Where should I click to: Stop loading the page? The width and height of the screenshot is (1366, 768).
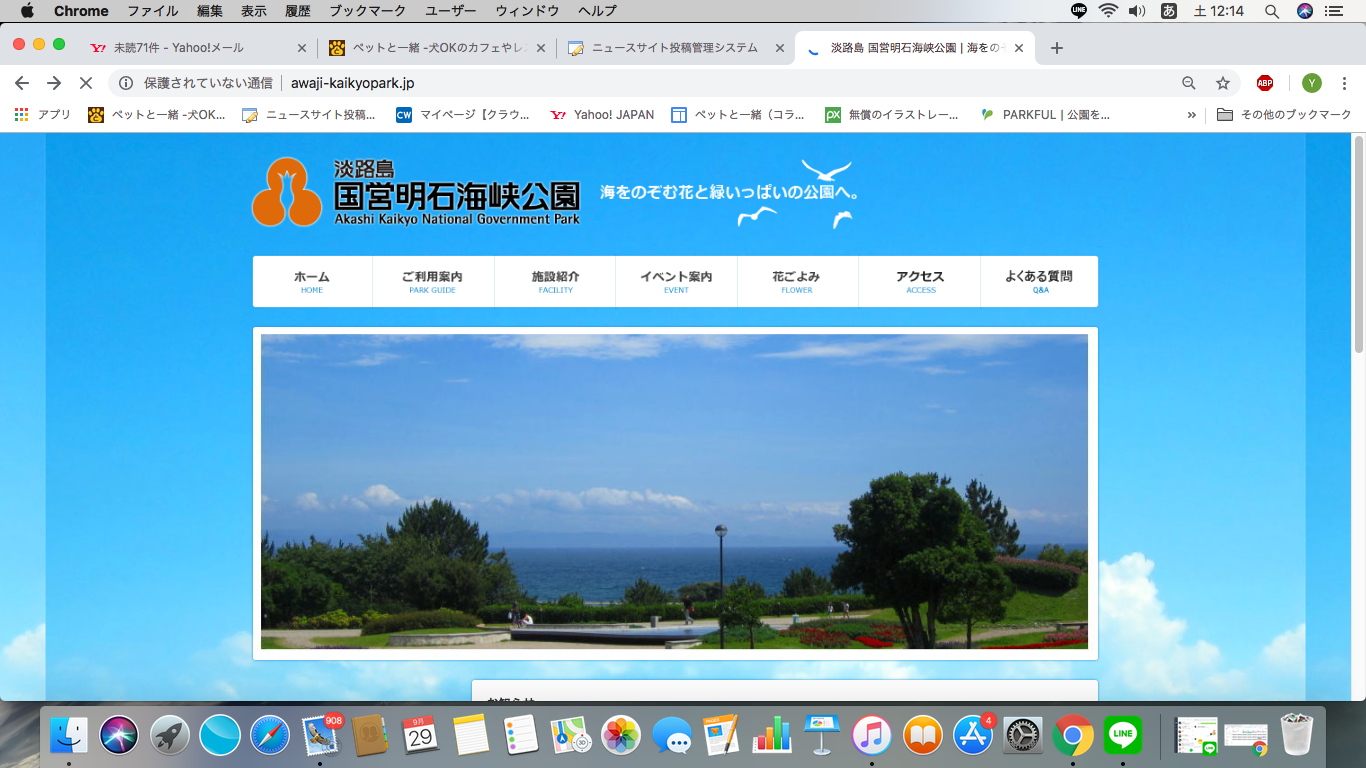click(86, 83)
